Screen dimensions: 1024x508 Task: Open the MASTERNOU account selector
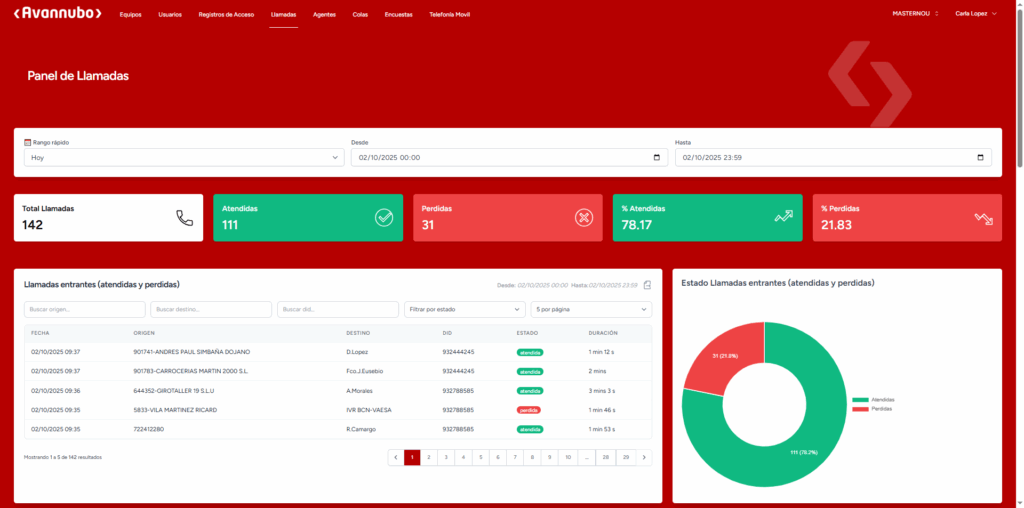coord(915,14)
